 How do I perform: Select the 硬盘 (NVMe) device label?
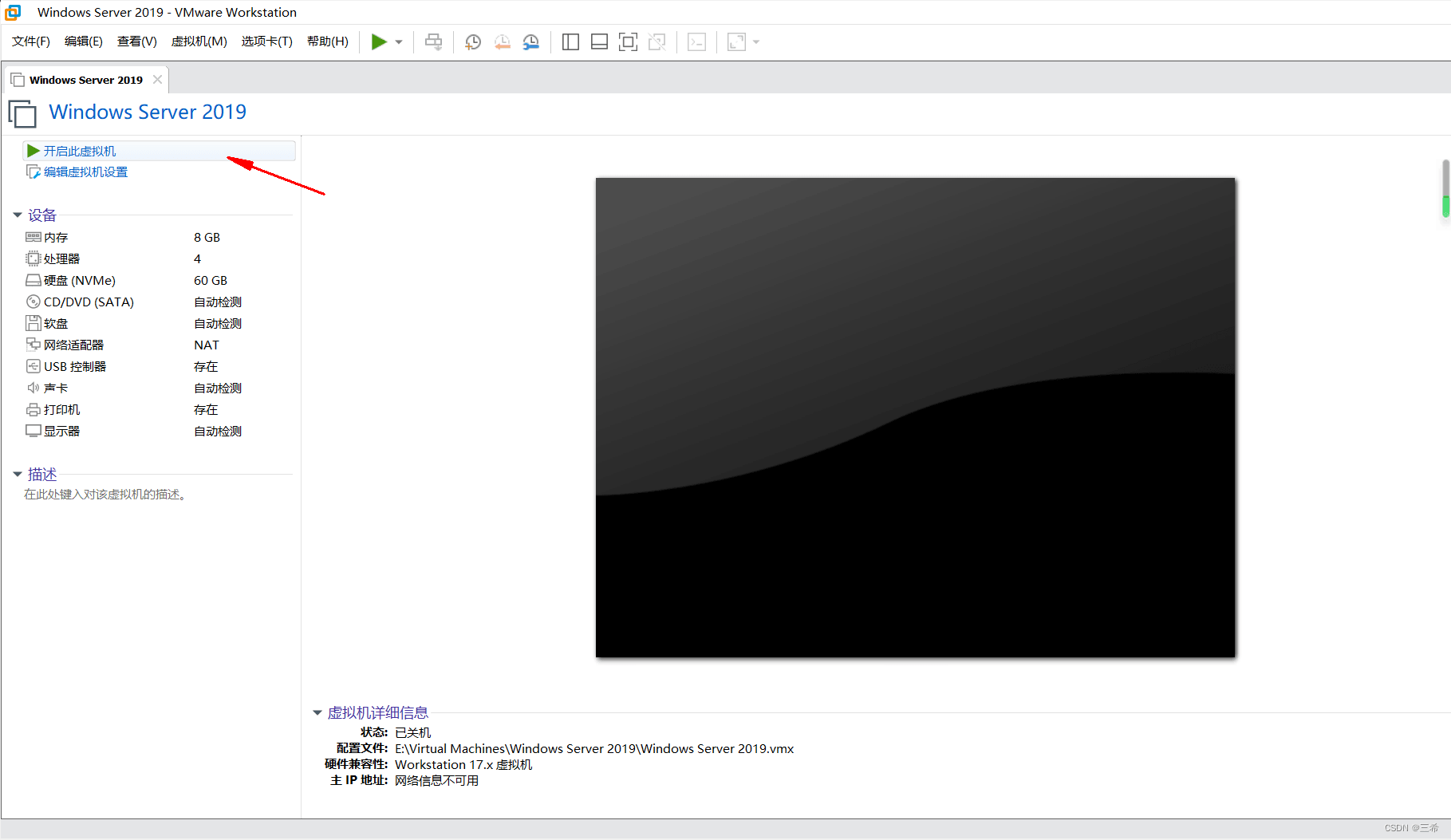pos(80,281)
